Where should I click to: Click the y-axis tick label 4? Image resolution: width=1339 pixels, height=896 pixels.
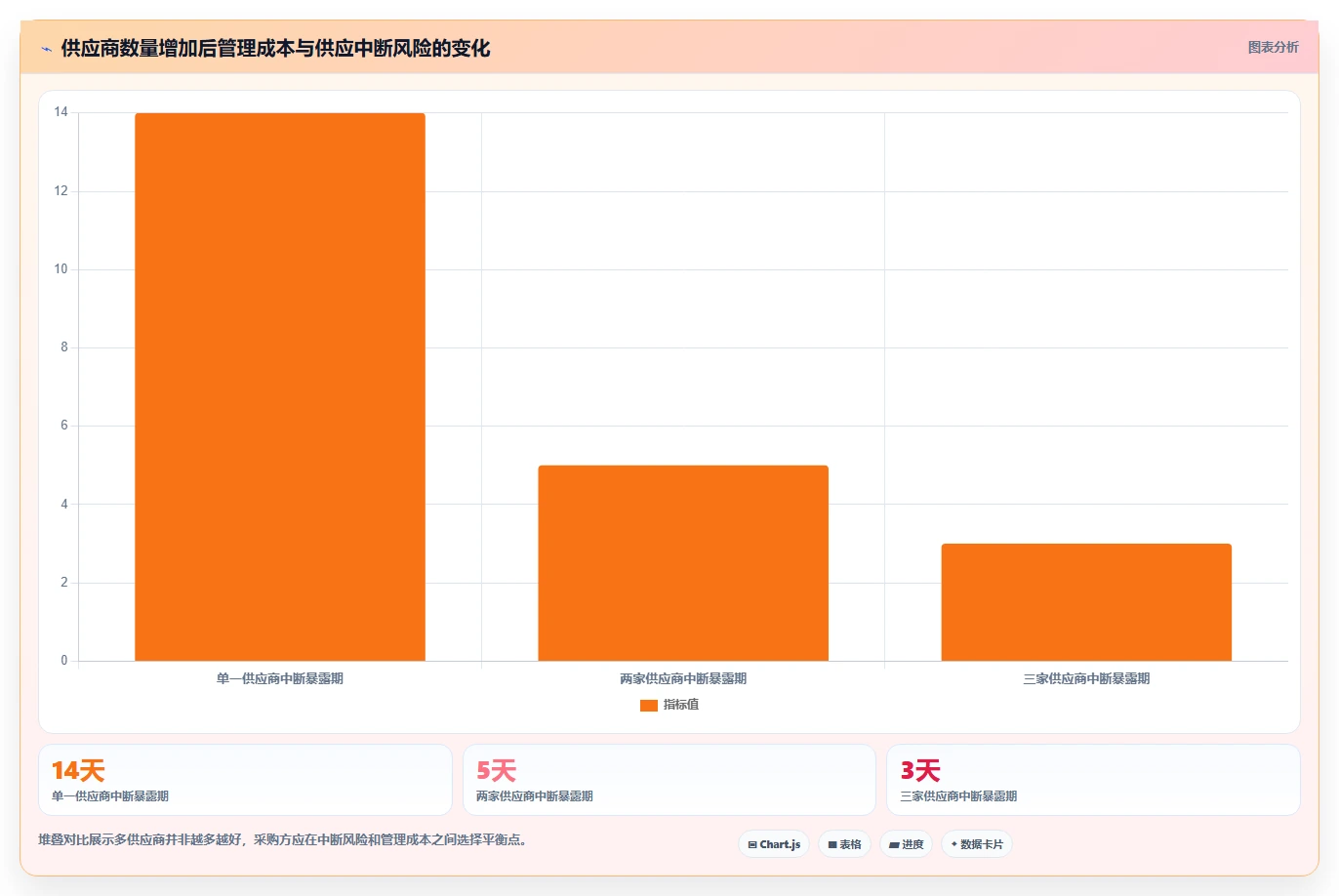(x=64, y=504)
